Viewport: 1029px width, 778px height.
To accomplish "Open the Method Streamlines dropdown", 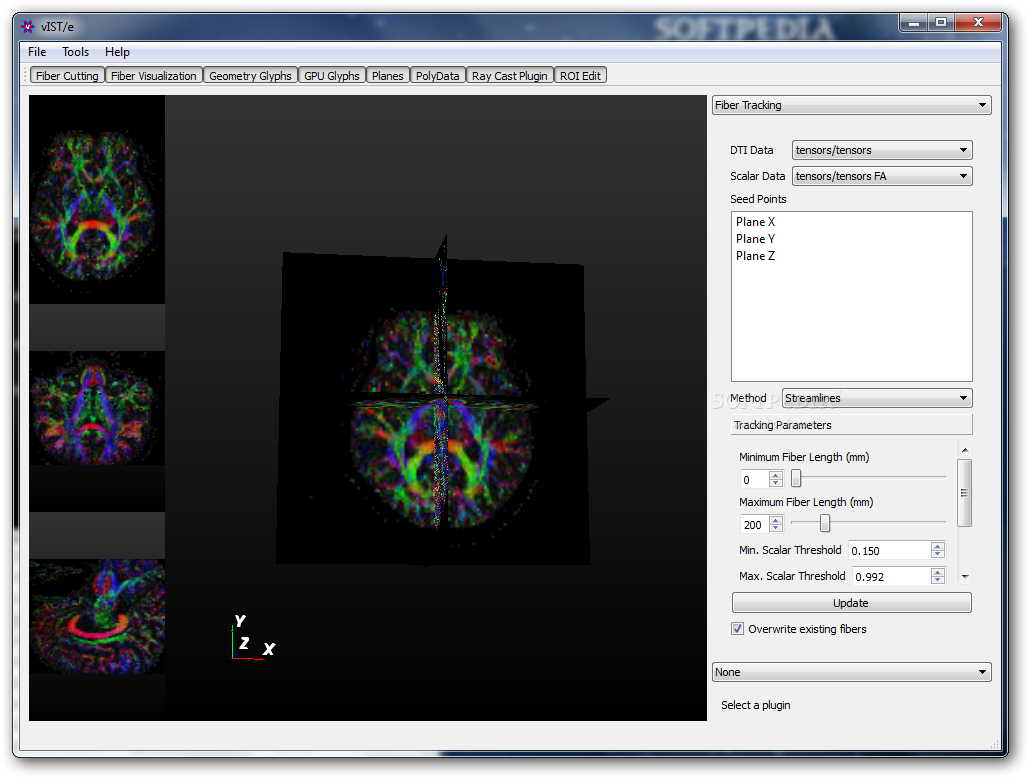I will (x=877, y=398).
